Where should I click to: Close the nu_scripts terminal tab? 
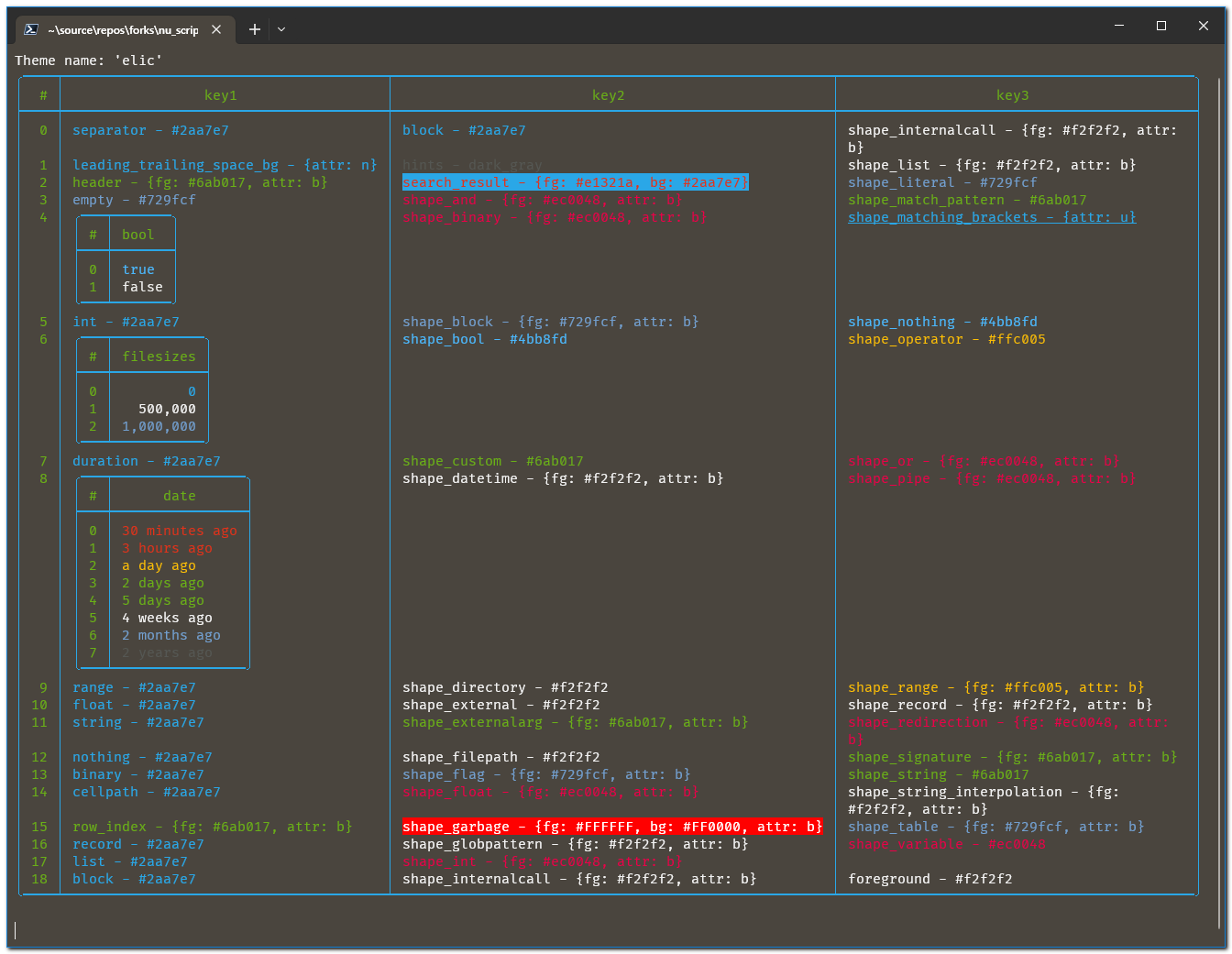[216, 29]
